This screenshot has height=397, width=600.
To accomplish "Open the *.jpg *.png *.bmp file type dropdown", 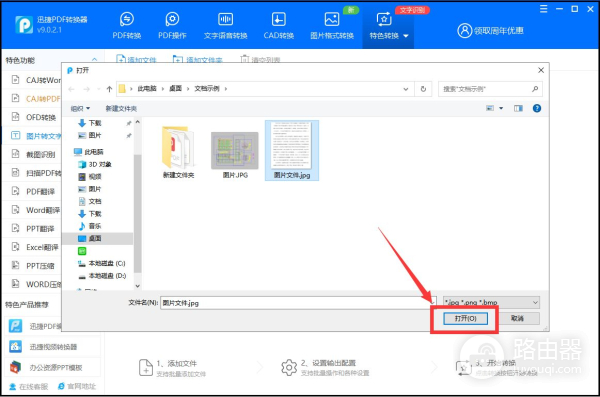I will click(x=491, y=302).
